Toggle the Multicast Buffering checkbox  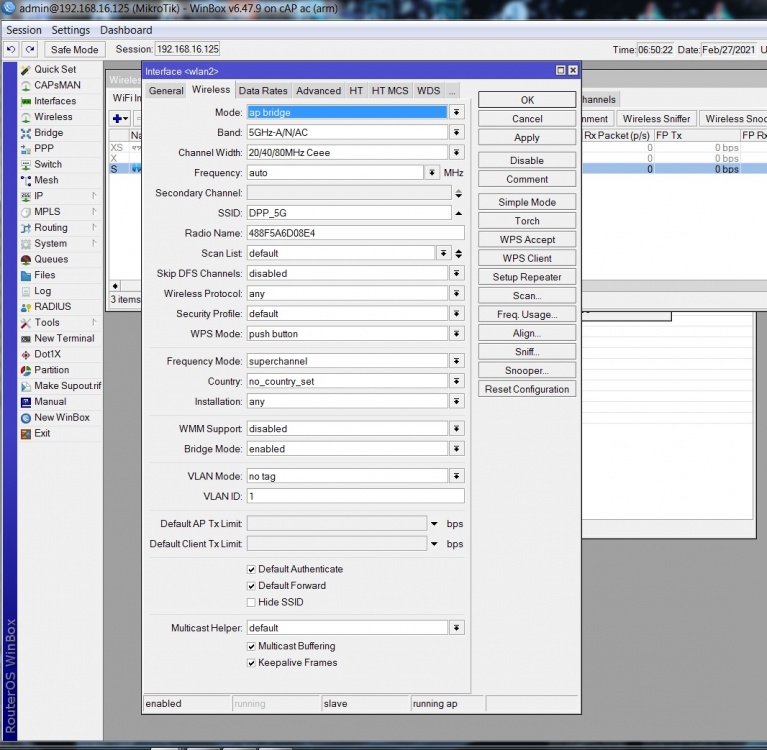(251, 646)
